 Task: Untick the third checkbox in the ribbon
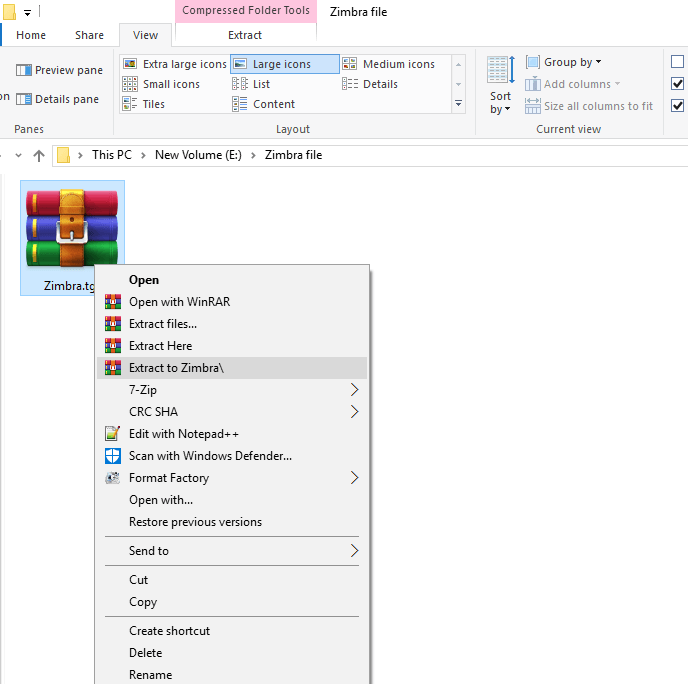pyautogui.click(x=677, y=105)
